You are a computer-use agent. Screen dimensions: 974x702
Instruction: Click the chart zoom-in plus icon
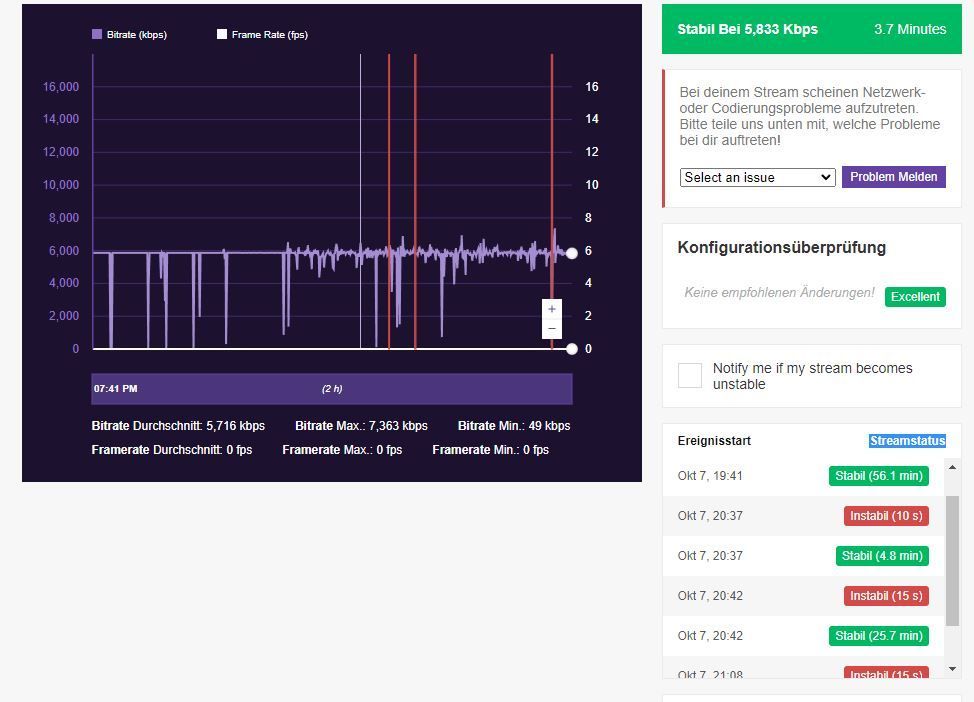[551, 309]
